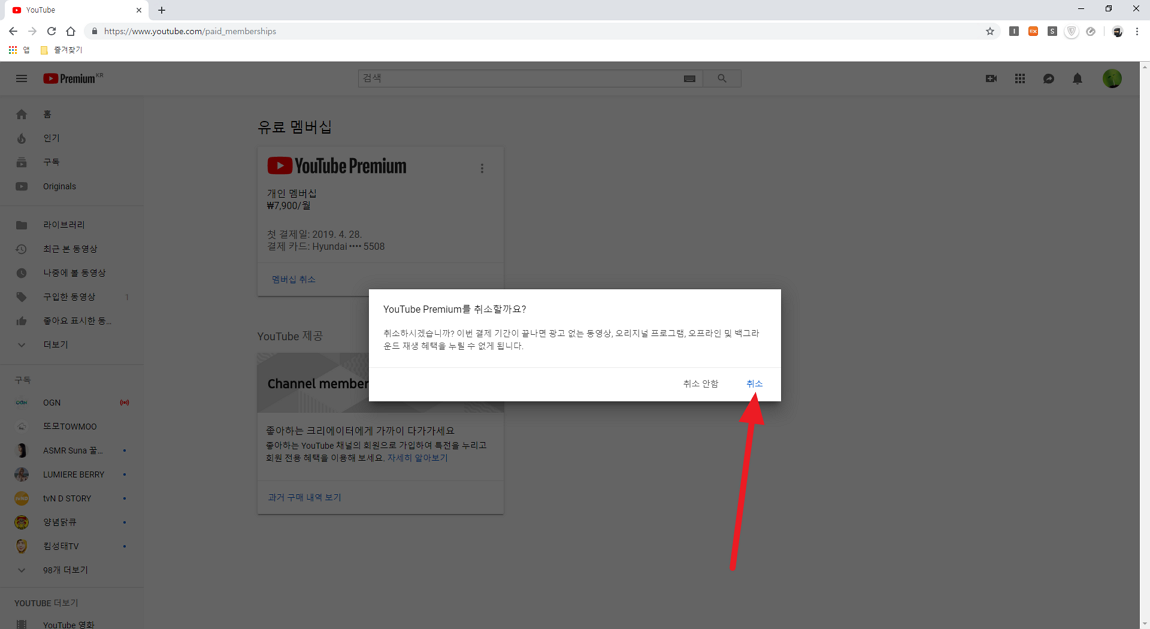
Task: Open 인기 trending in the sidebar
Action: click(x=71, y=138)
